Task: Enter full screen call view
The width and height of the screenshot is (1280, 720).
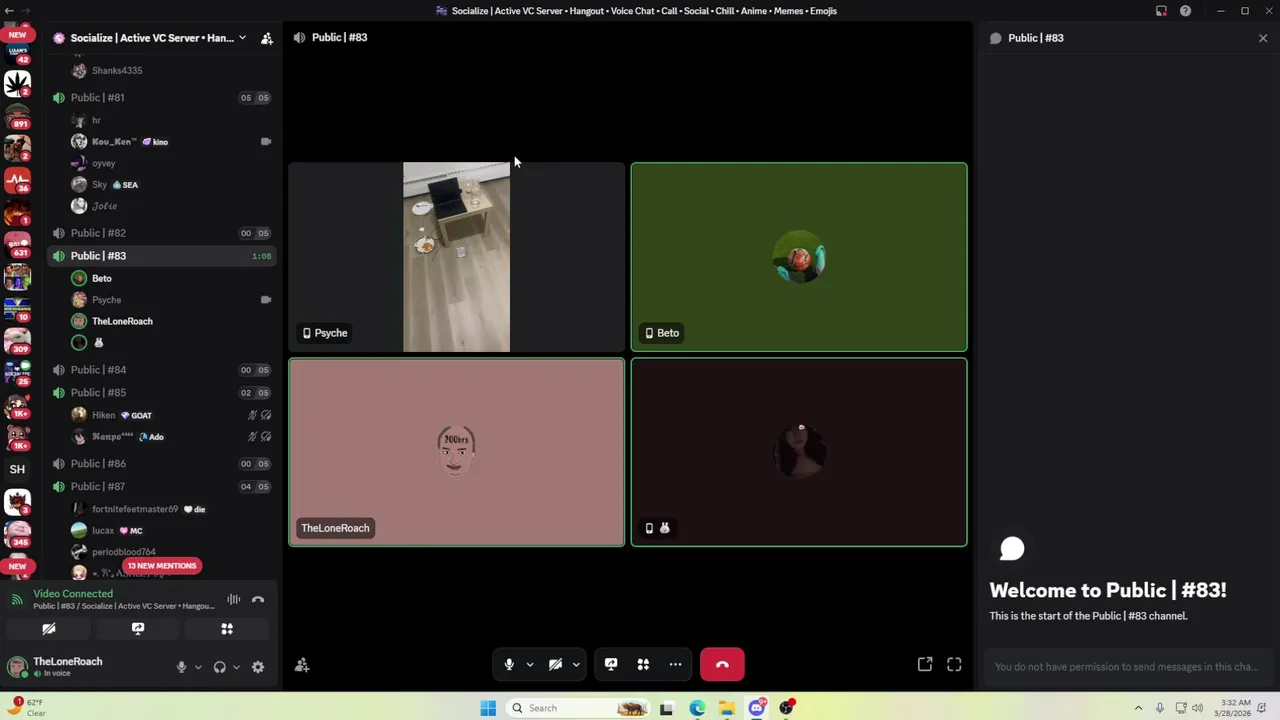Action: 954,664
